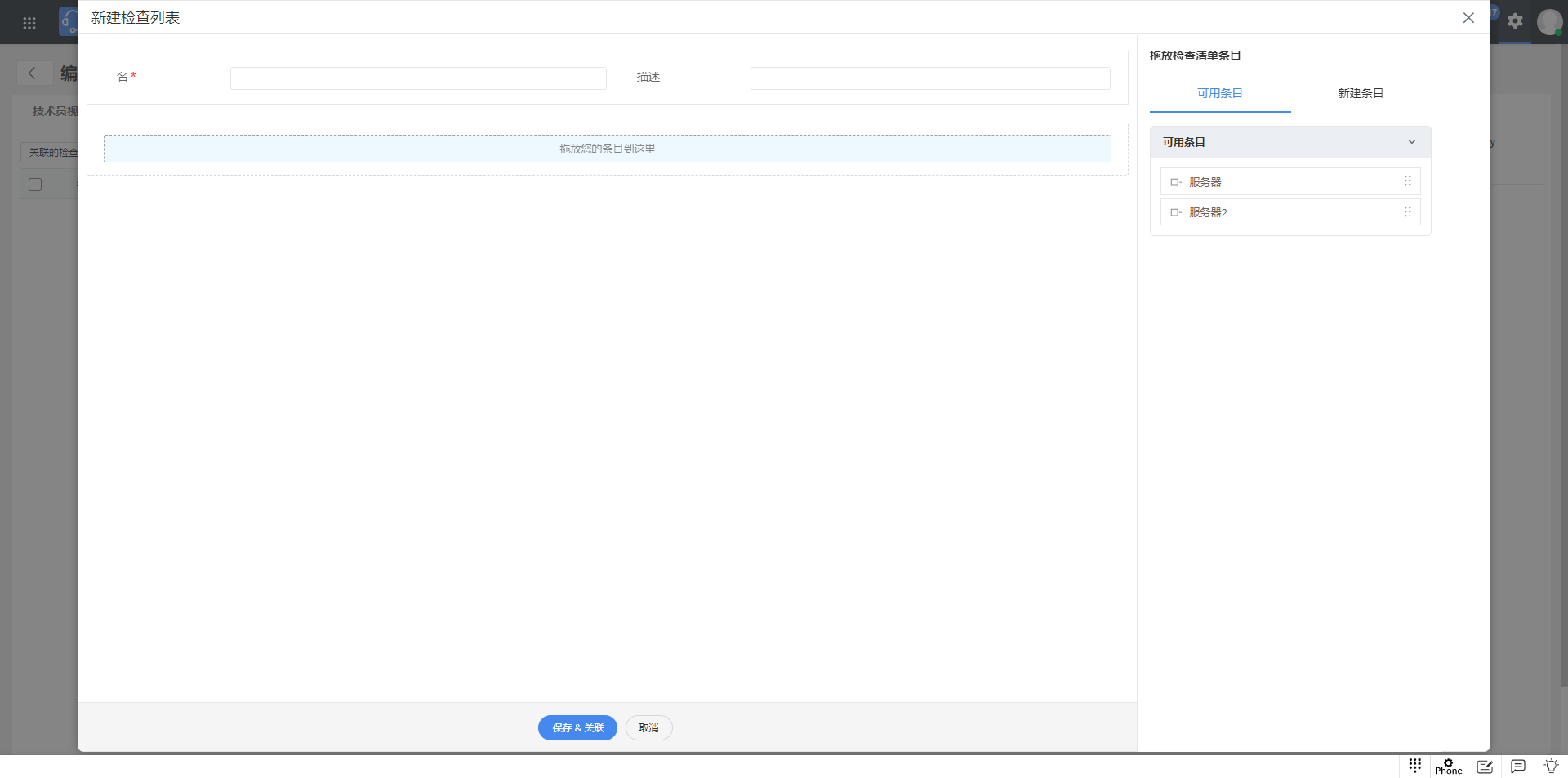Click the 名 name input field
Viewport: 1568px width, 778px height.
tap(418, 78)
